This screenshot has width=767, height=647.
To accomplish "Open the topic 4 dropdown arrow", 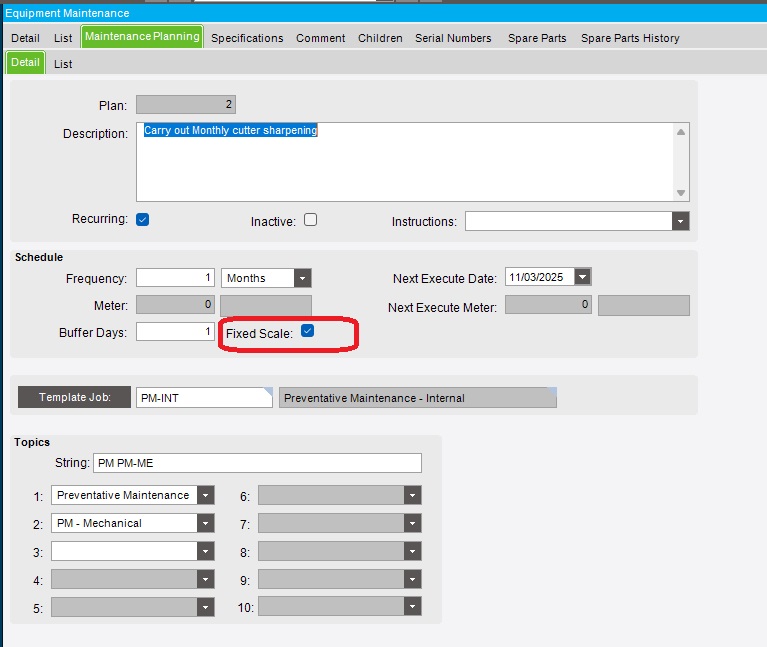I will 206,580.
